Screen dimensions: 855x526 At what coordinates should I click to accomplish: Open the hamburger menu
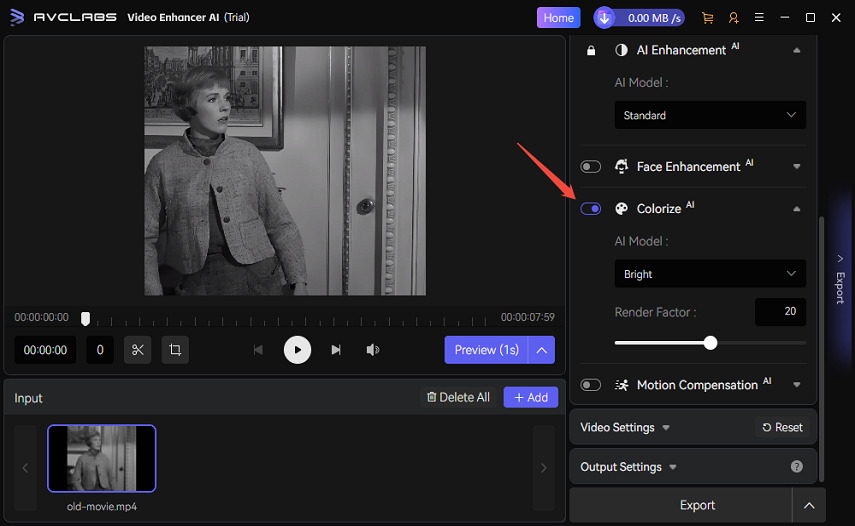758,17
